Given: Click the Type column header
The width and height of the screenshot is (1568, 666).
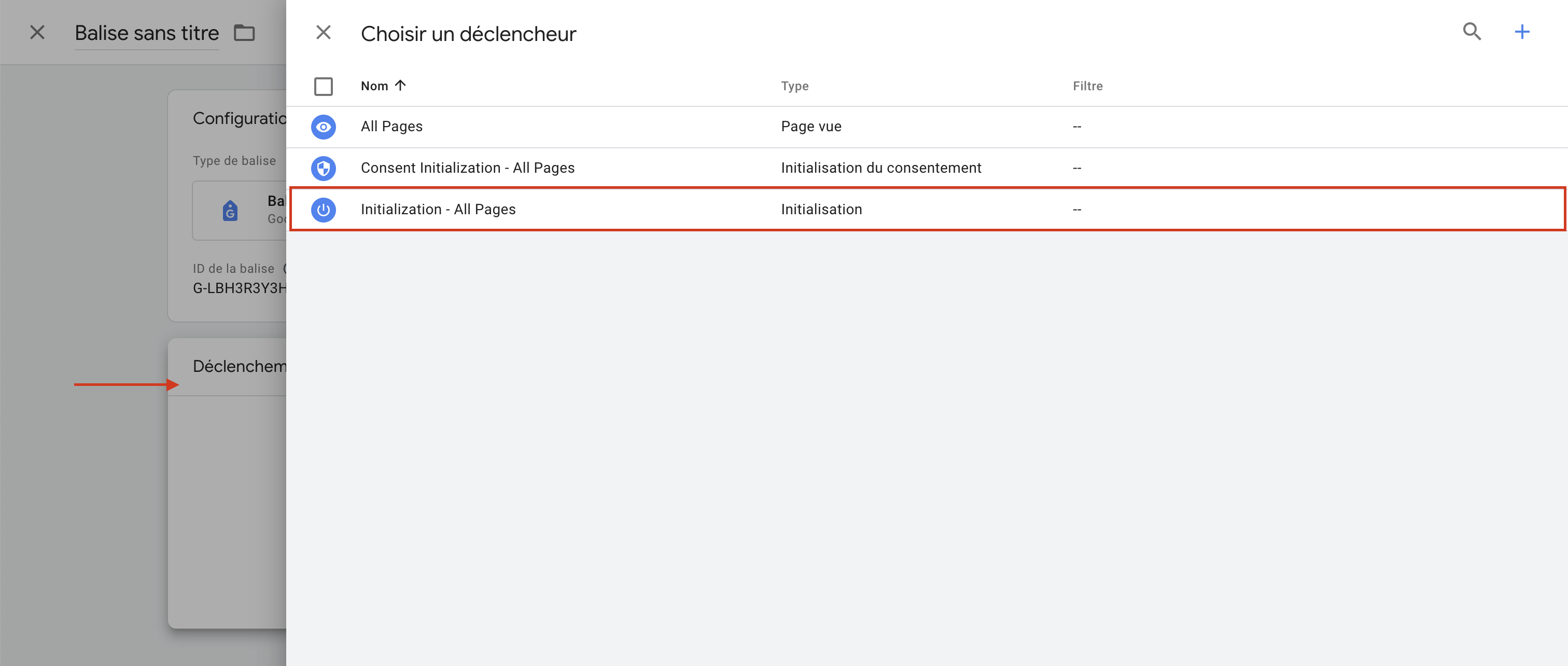Looking at the screenshot, I should tap(794, 86).
